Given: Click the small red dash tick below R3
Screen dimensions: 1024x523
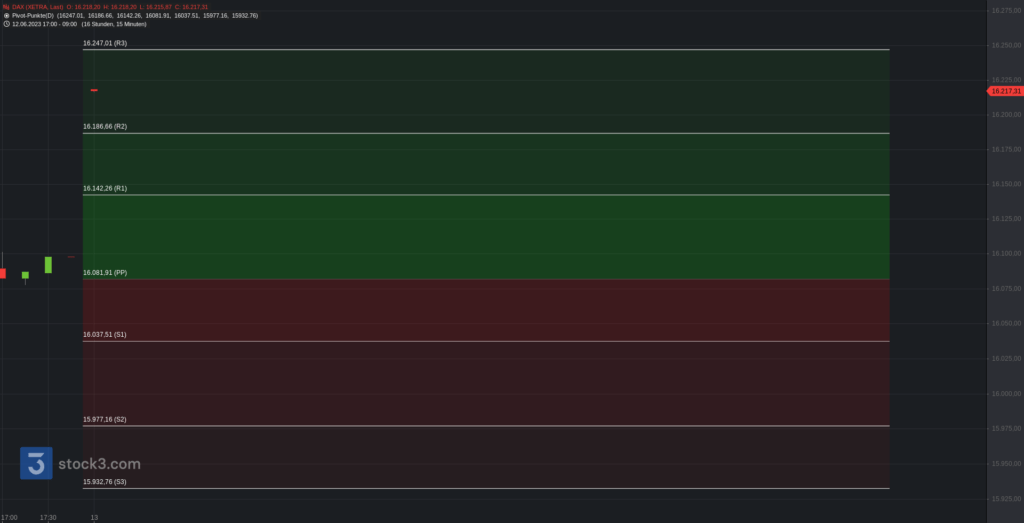Looking at the screenshot, I should pyautogui.click(x=94, y=90).
